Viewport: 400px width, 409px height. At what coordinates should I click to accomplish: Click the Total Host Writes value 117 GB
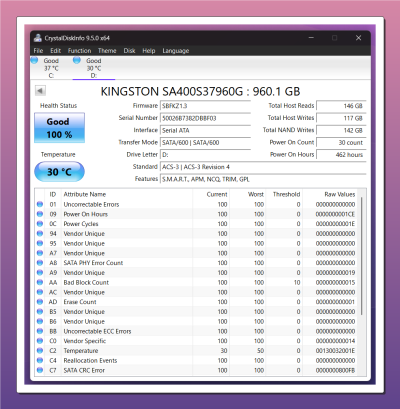[341, 118]
